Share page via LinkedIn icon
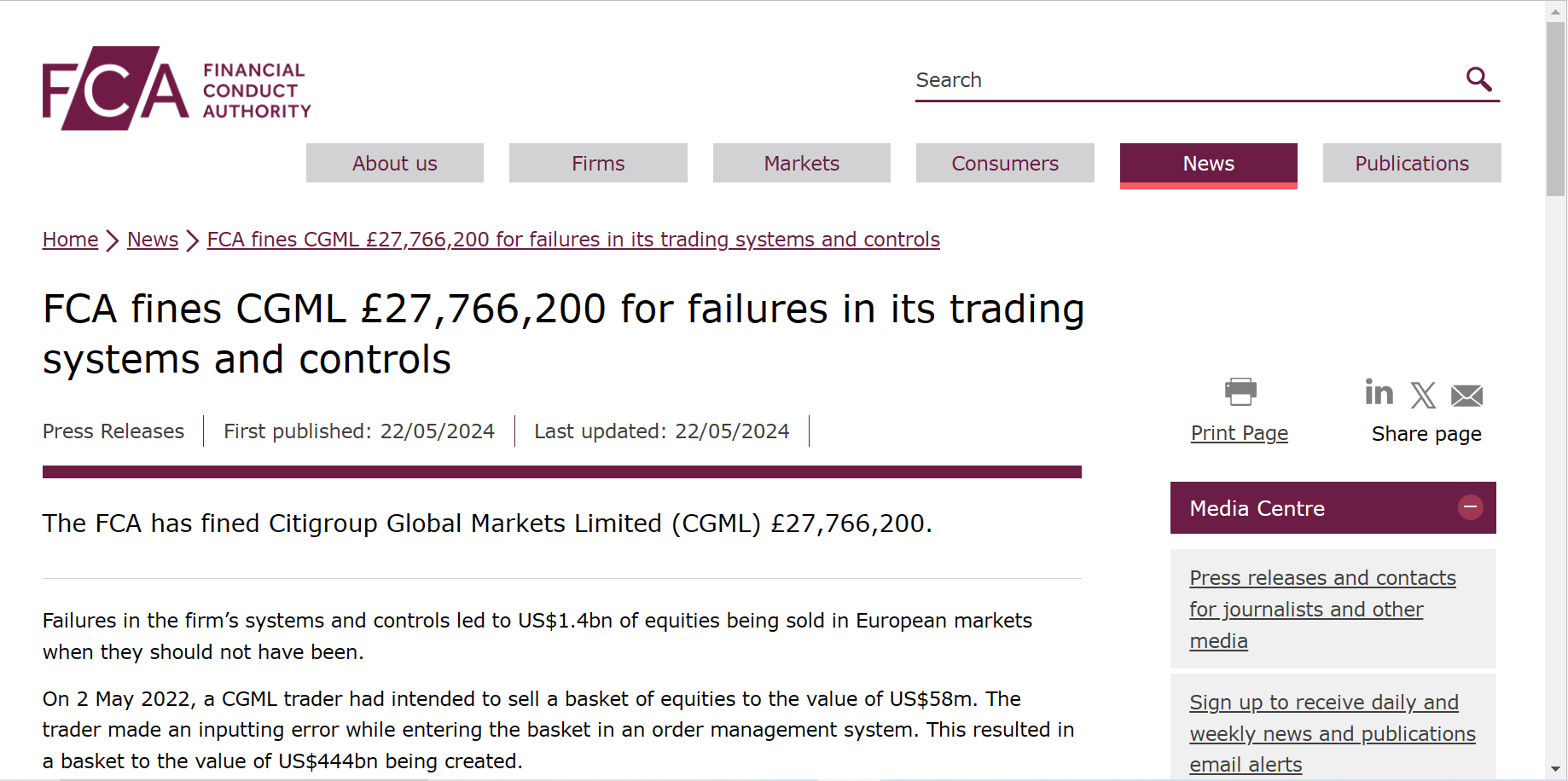1568x781 pixels. tap(1379, 392)
